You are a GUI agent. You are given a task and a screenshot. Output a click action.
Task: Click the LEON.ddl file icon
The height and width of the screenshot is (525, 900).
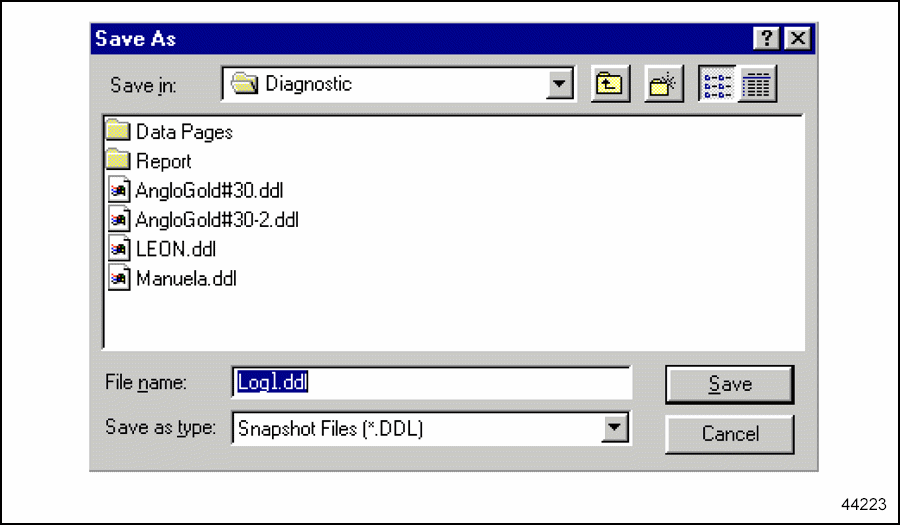(x=119, y=249)
